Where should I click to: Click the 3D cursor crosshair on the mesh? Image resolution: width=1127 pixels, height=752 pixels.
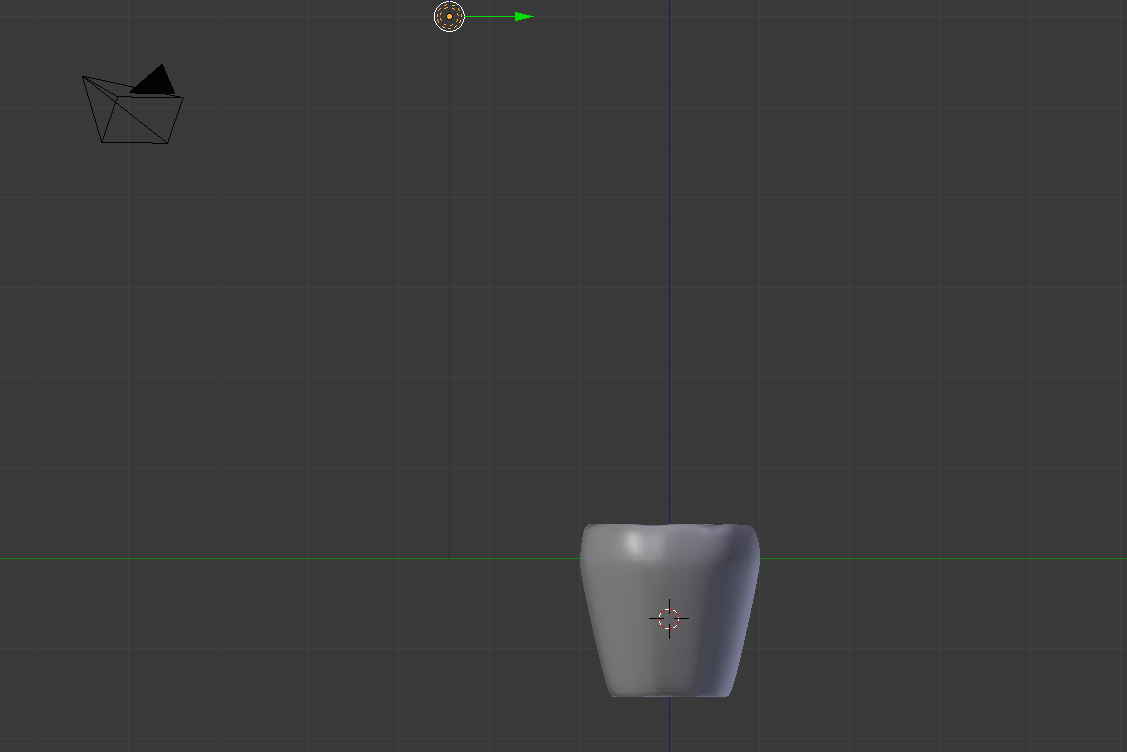point(669,619)
